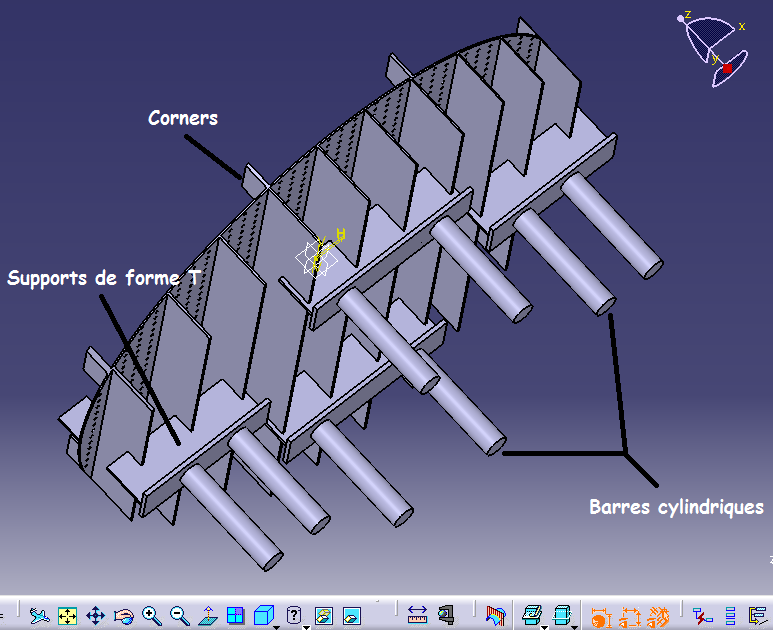Expand the View Mode dropdown arrow
The image size is (773, 630).
306,627
